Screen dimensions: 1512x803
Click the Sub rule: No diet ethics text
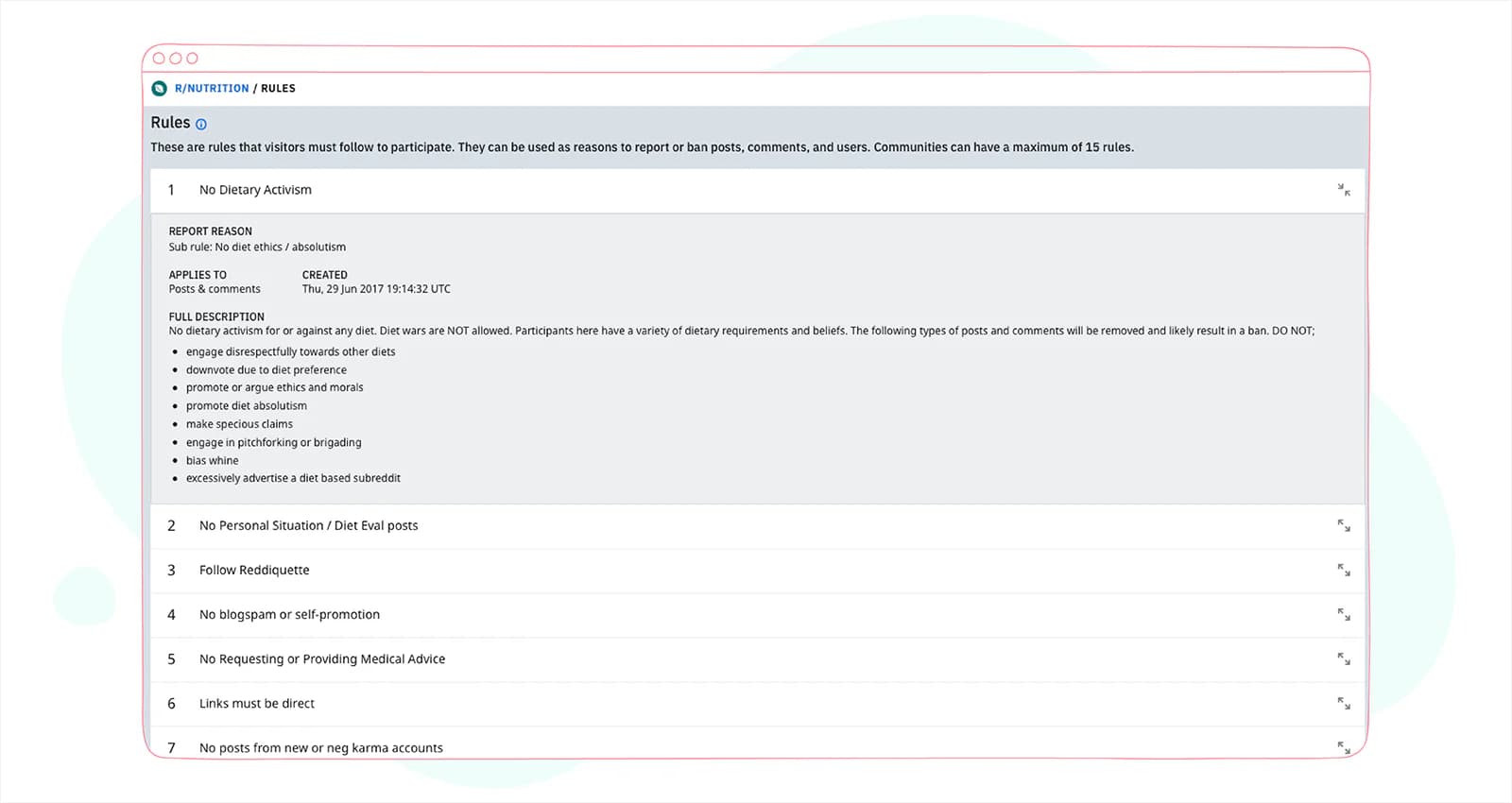click(257, 248)
